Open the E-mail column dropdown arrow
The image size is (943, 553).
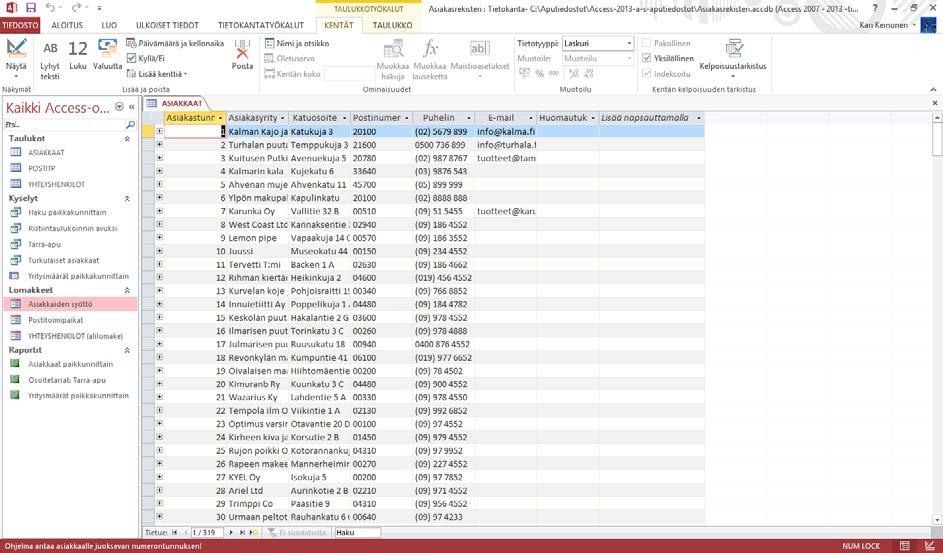(530, 118)
